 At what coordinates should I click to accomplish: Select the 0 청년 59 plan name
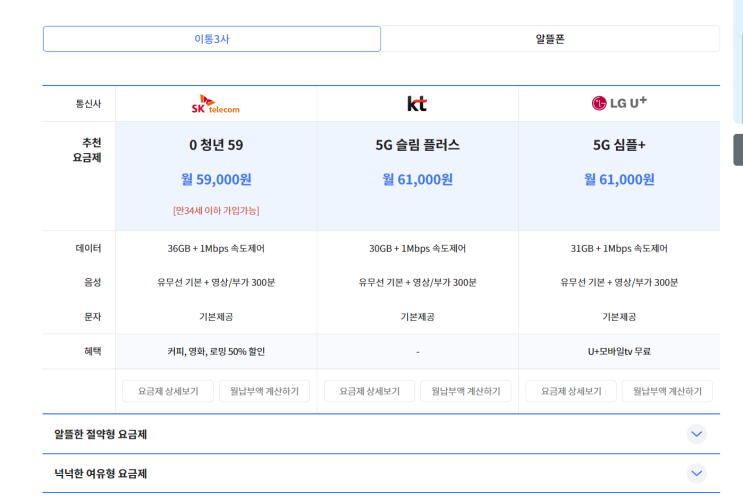216,145
